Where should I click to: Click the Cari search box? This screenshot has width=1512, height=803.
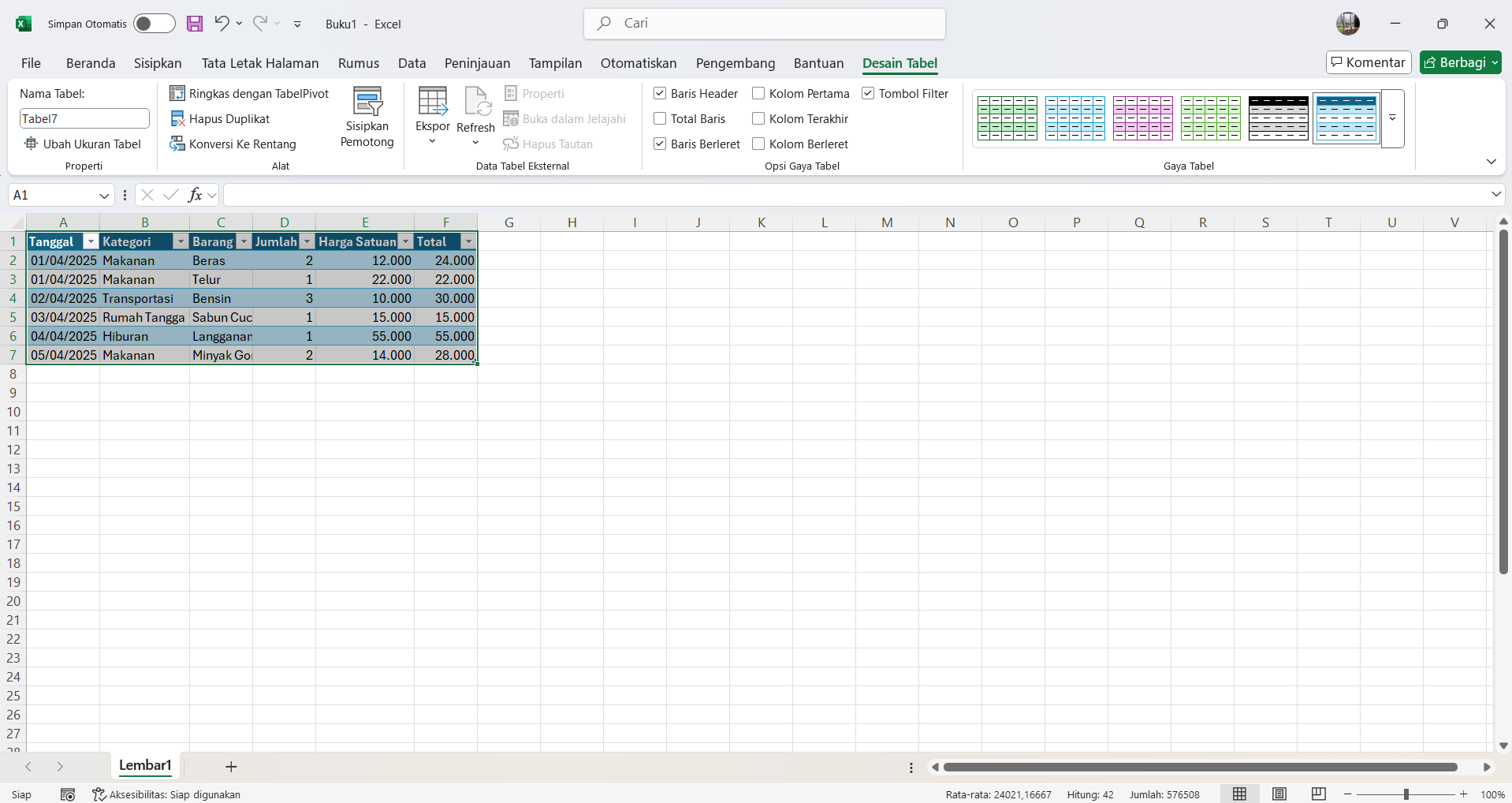click(765, 24)
